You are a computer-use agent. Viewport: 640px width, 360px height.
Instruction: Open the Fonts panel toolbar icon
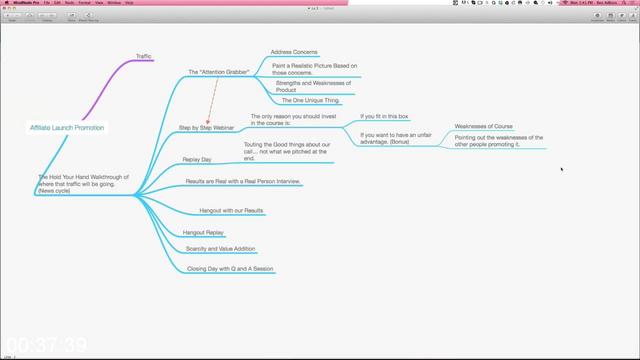point(633,16)
